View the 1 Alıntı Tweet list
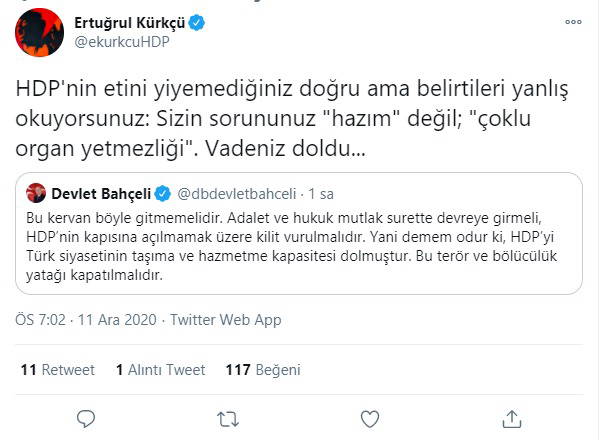This screenshot has width=603, height=440. [x=160, y=370]
